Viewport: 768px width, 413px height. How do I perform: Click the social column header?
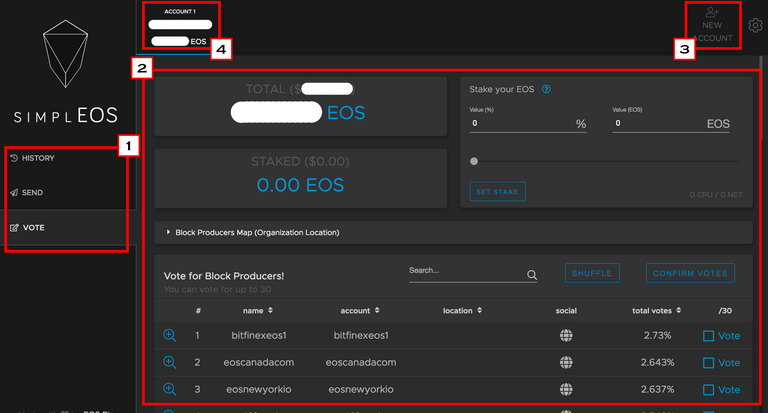(566, 311)
